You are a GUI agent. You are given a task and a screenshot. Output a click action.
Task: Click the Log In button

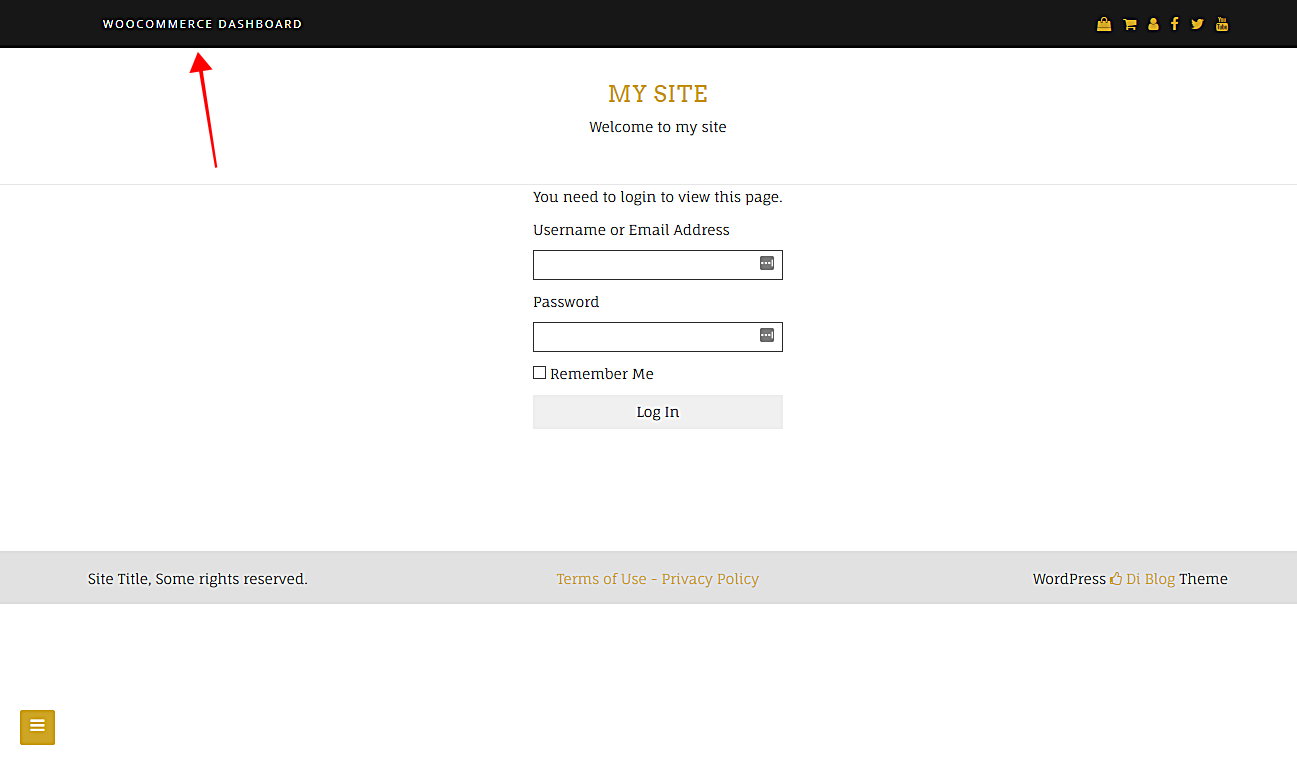[x=658, y=412]
